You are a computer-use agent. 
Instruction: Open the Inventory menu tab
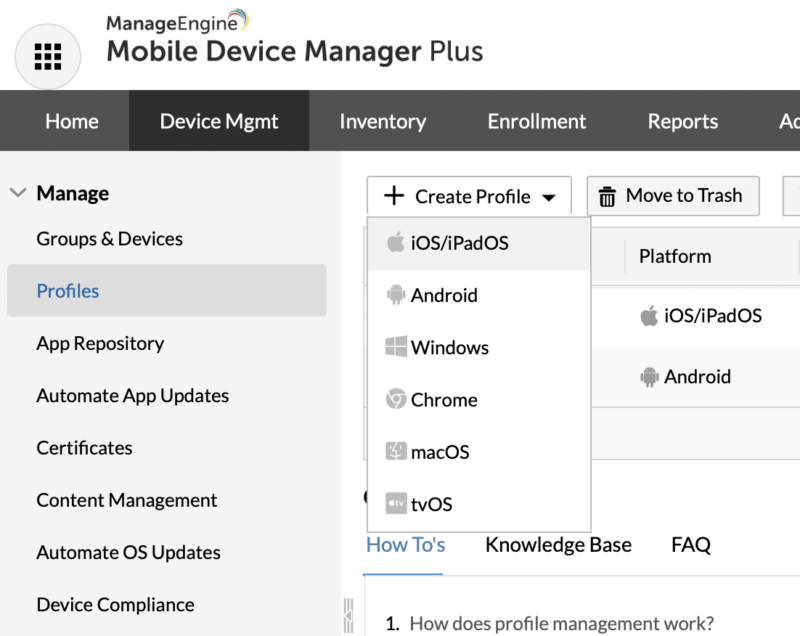pos(382,121)
